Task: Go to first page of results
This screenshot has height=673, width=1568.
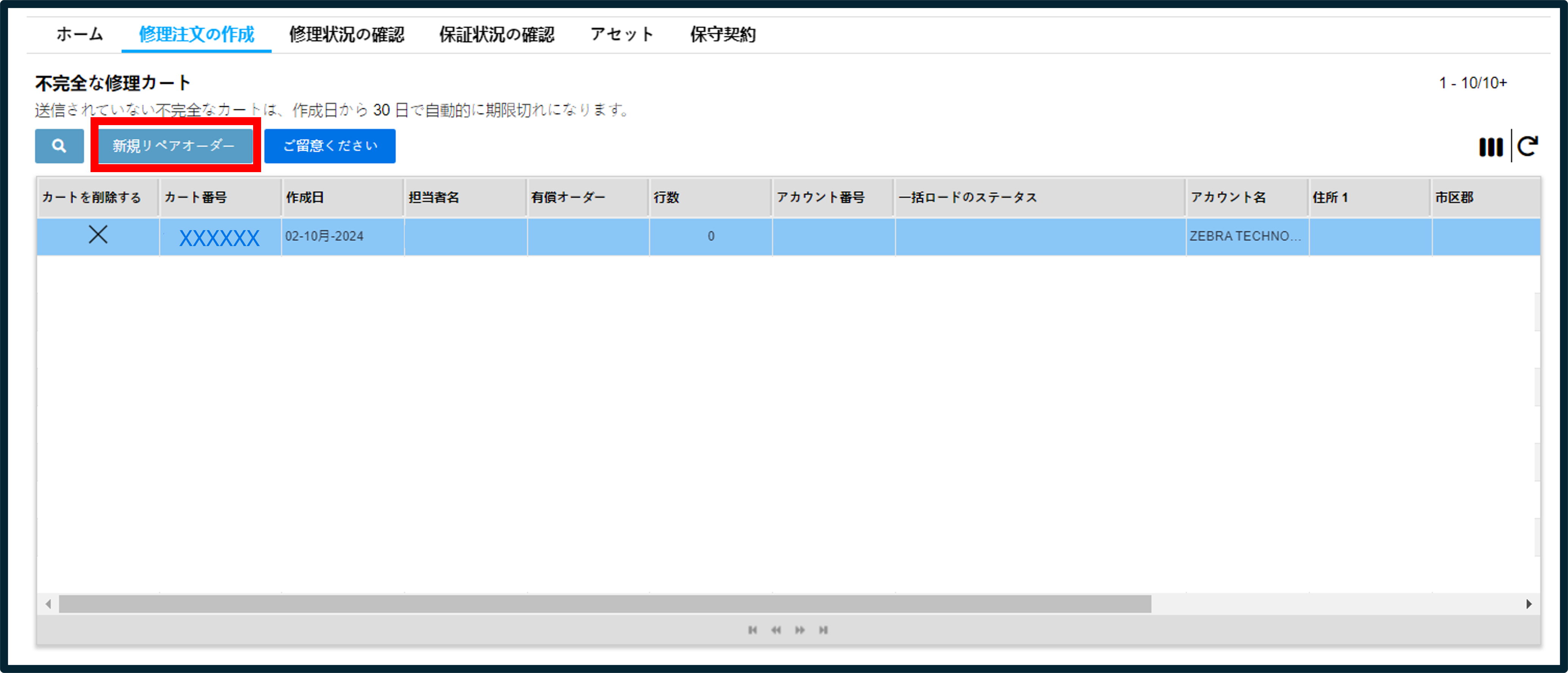Action: pos(752,630)
